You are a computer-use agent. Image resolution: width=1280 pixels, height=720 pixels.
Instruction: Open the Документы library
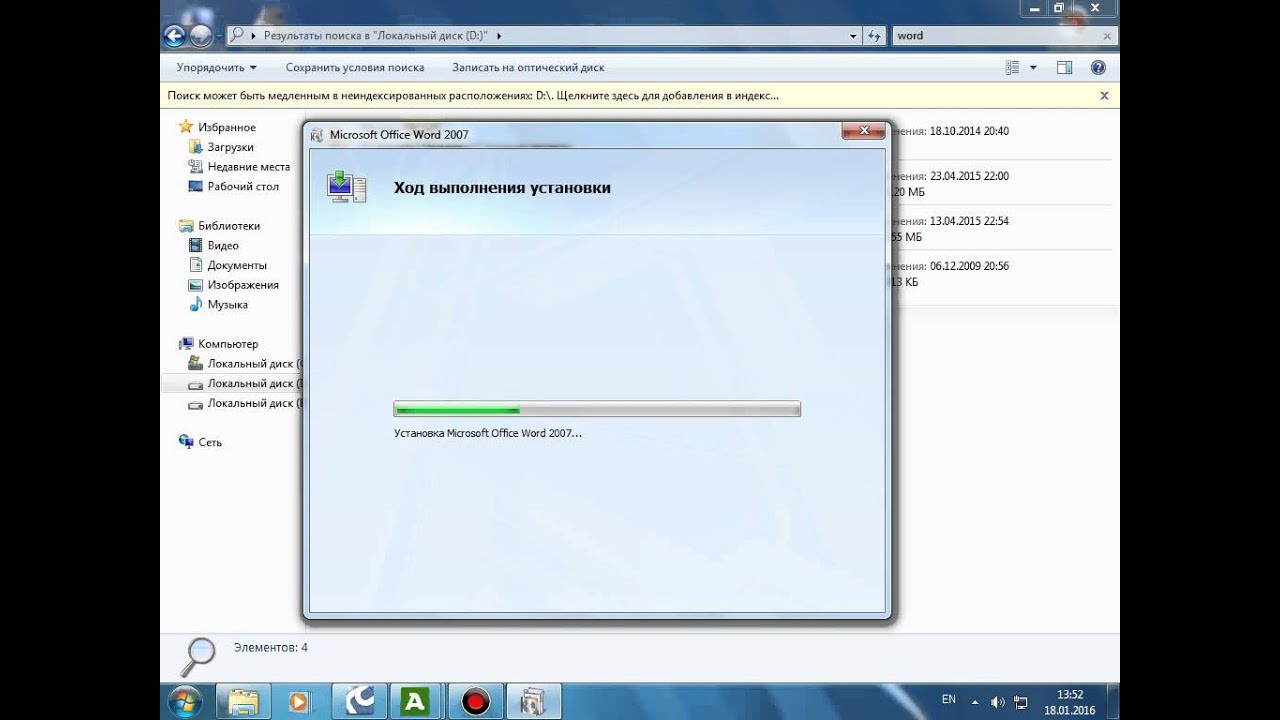[x=237, y=265]
